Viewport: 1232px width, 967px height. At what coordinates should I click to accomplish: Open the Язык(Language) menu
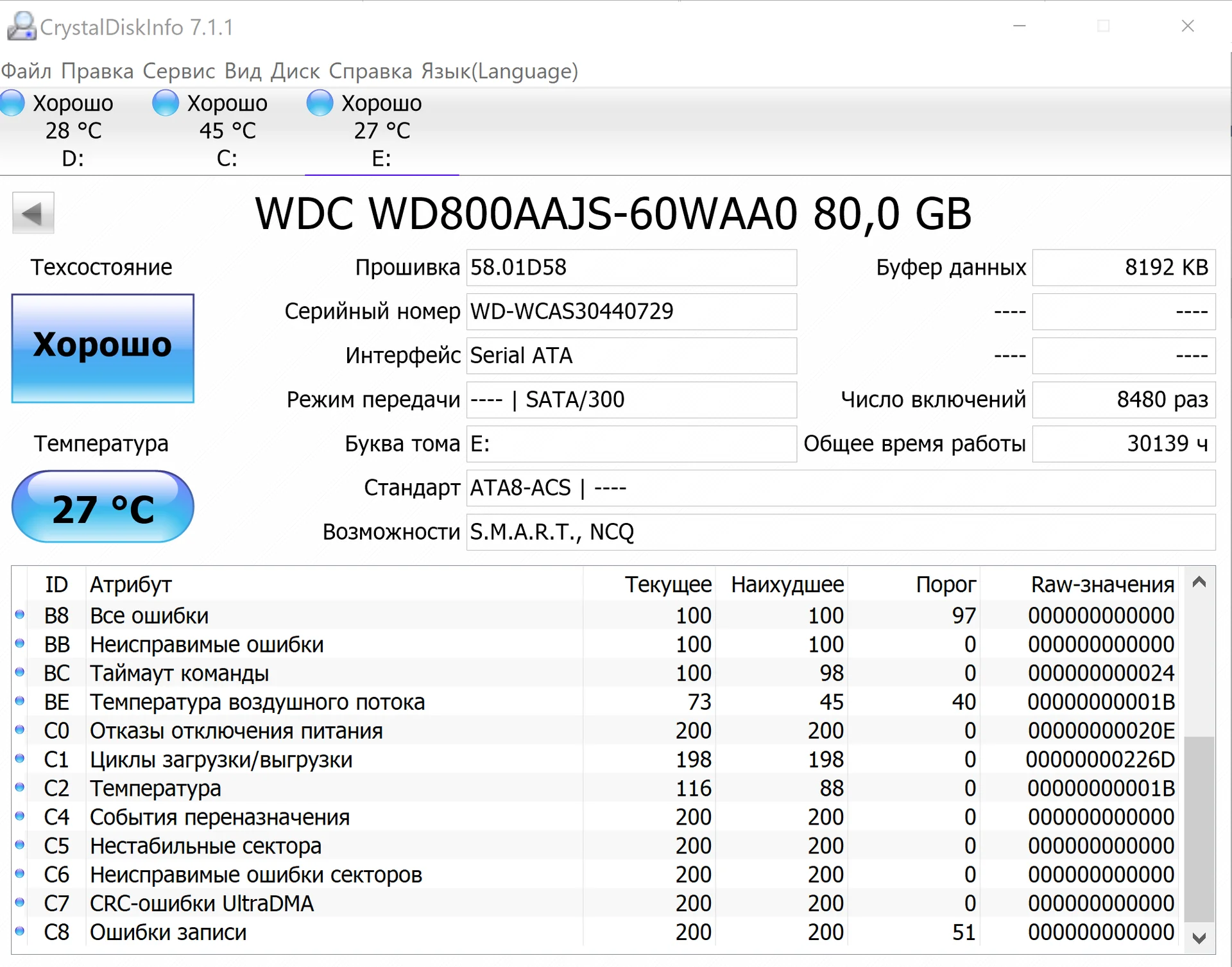[x=500, y=71]
